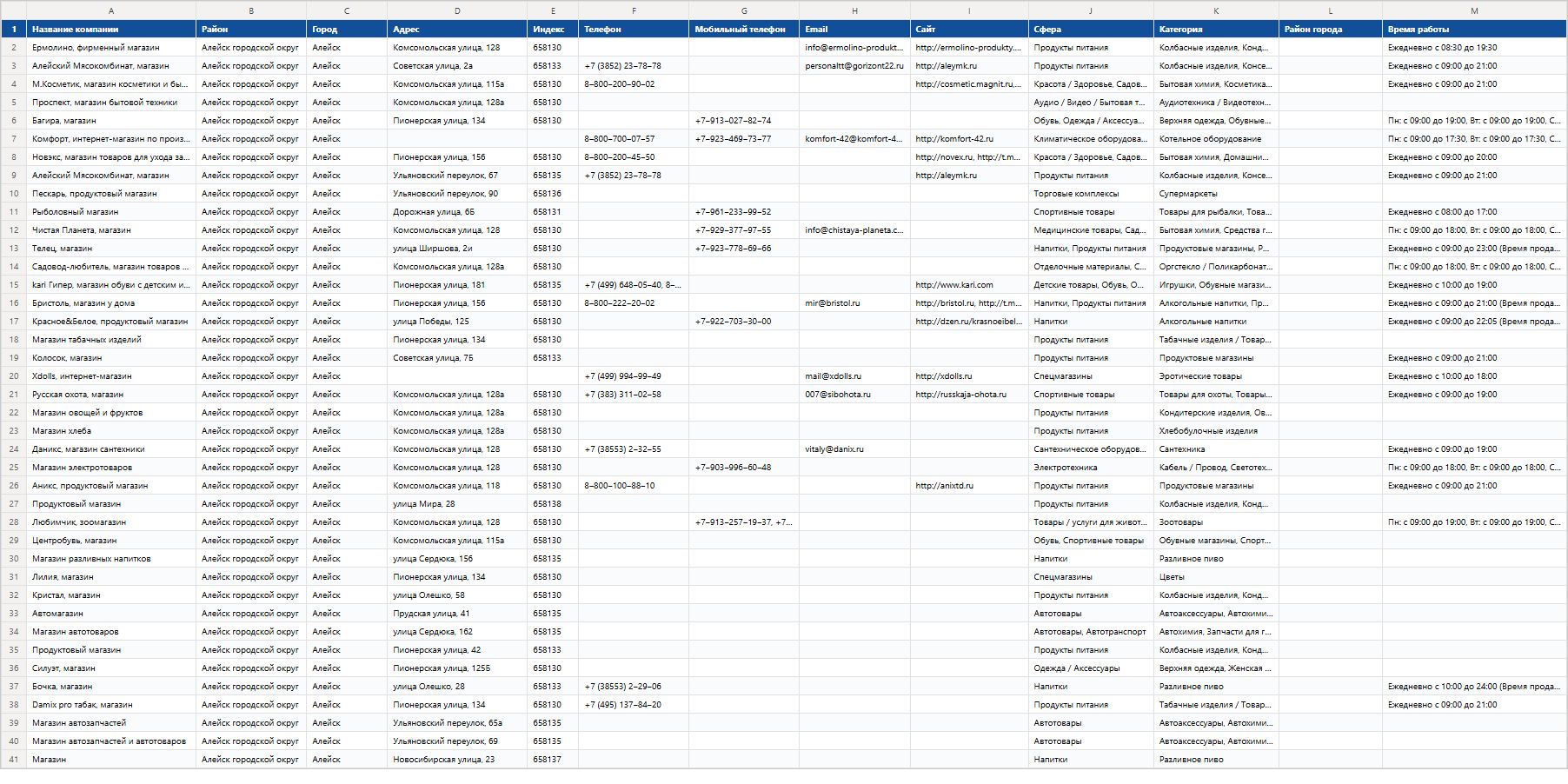Select the cell 'Хлебобулочные изделия'
Image resolution: width=1568 pixels, height=784 pixels.
(1216, 431)
